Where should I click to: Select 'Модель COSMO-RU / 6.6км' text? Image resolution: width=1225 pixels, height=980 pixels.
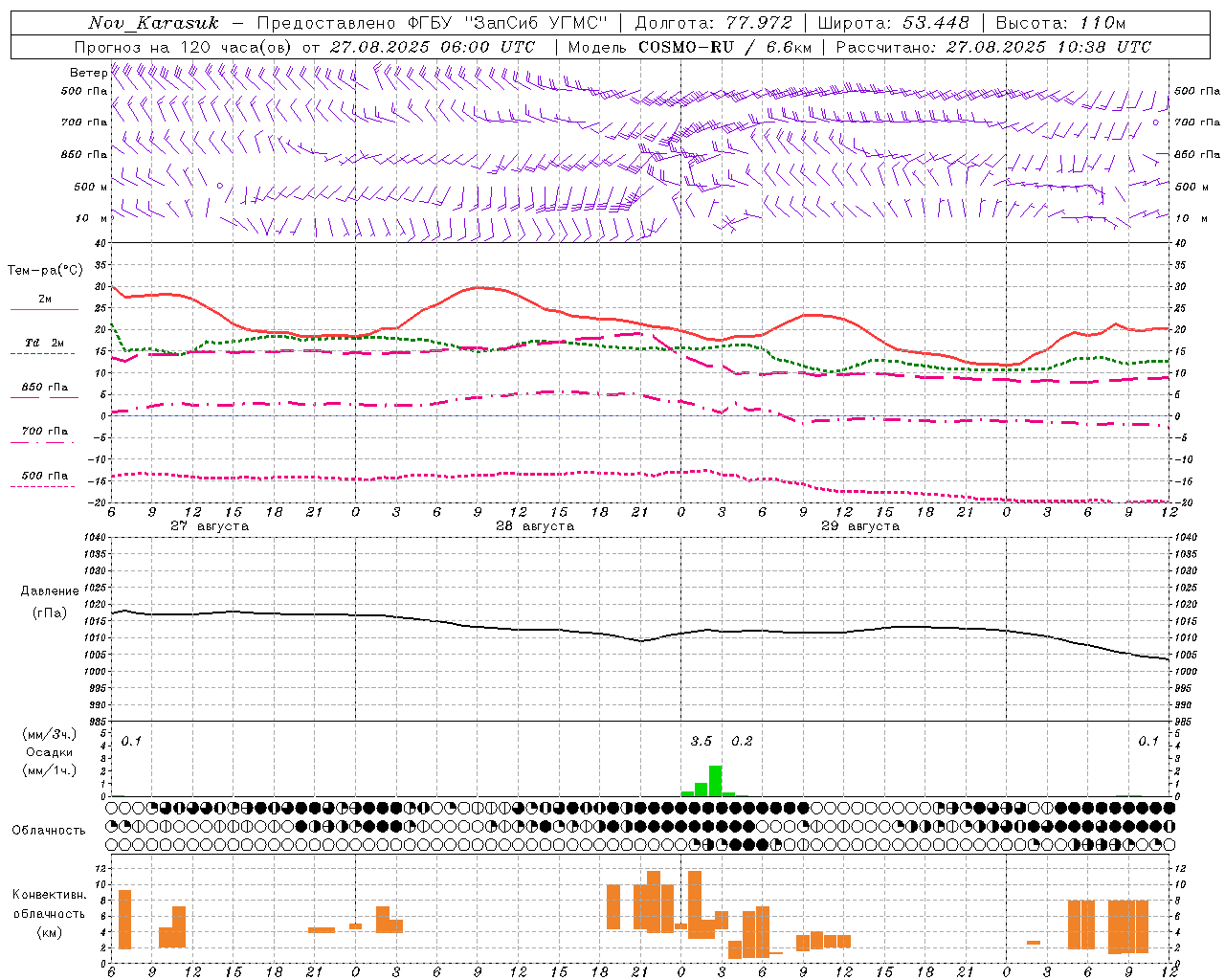click(x=690, y=47)
